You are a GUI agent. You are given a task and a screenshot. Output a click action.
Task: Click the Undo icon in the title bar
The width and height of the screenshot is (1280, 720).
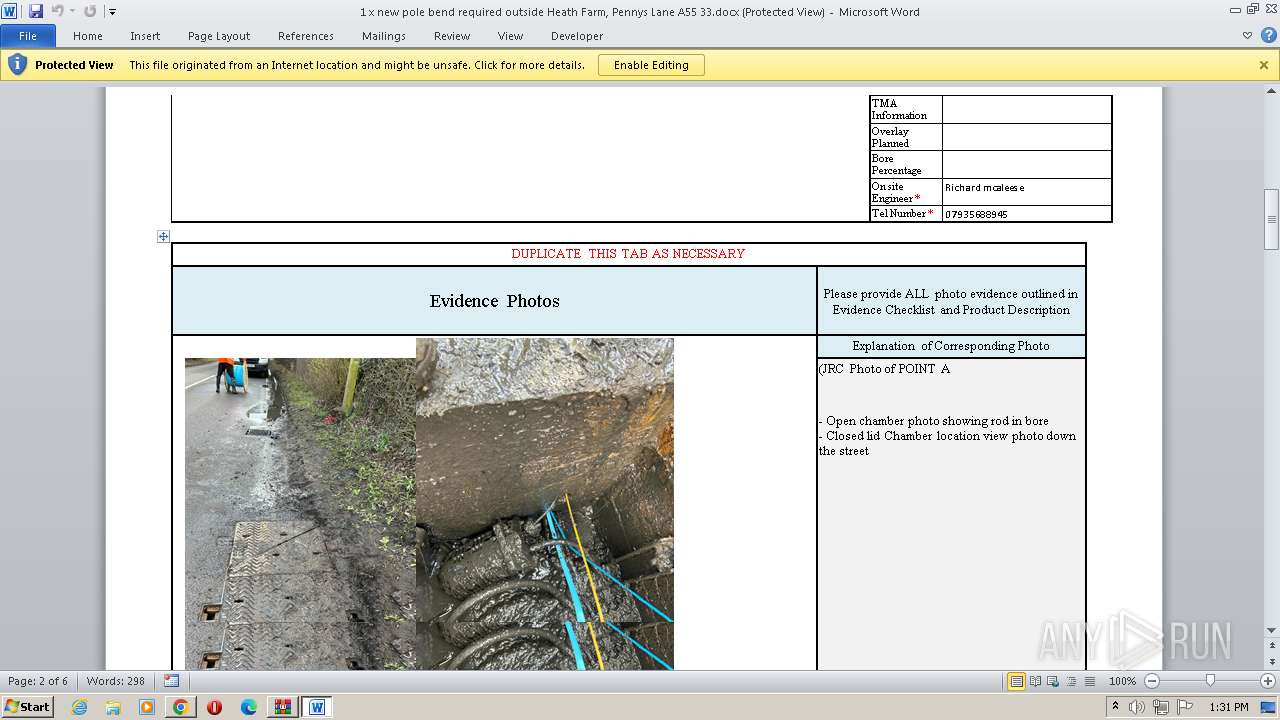[x=57, y=11]
